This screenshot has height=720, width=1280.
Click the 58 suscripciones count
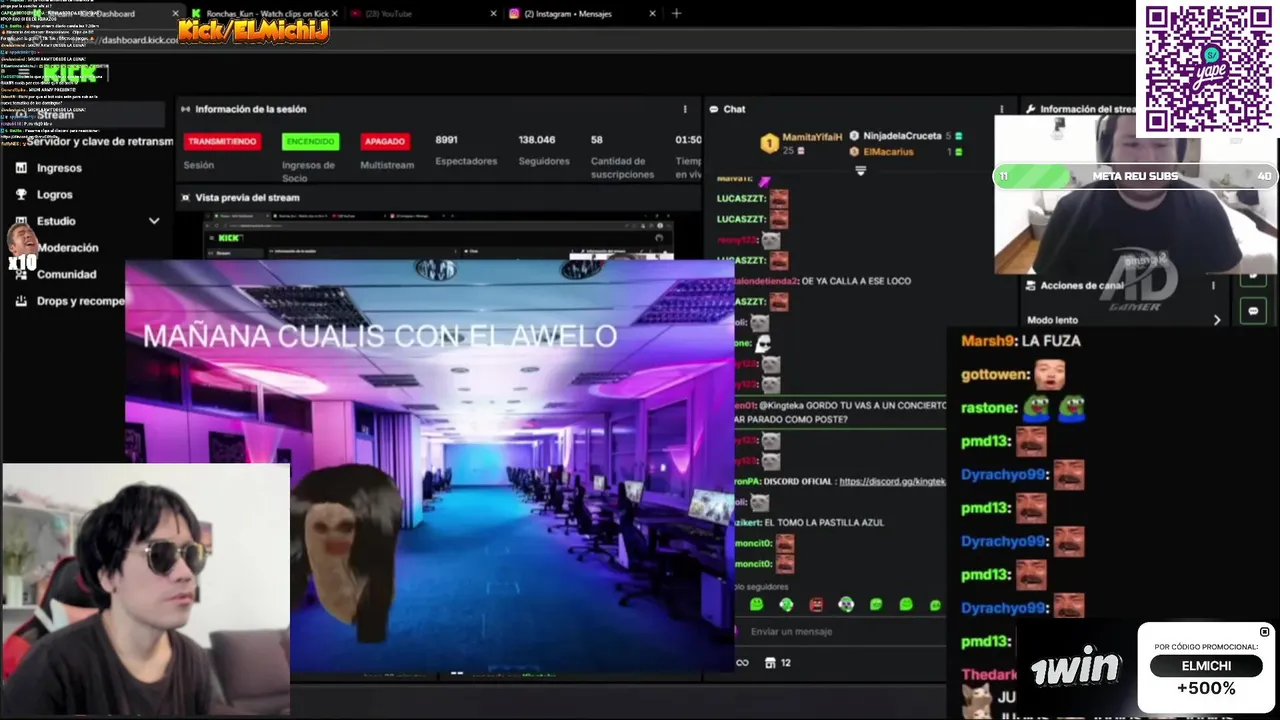pos(597,140)
